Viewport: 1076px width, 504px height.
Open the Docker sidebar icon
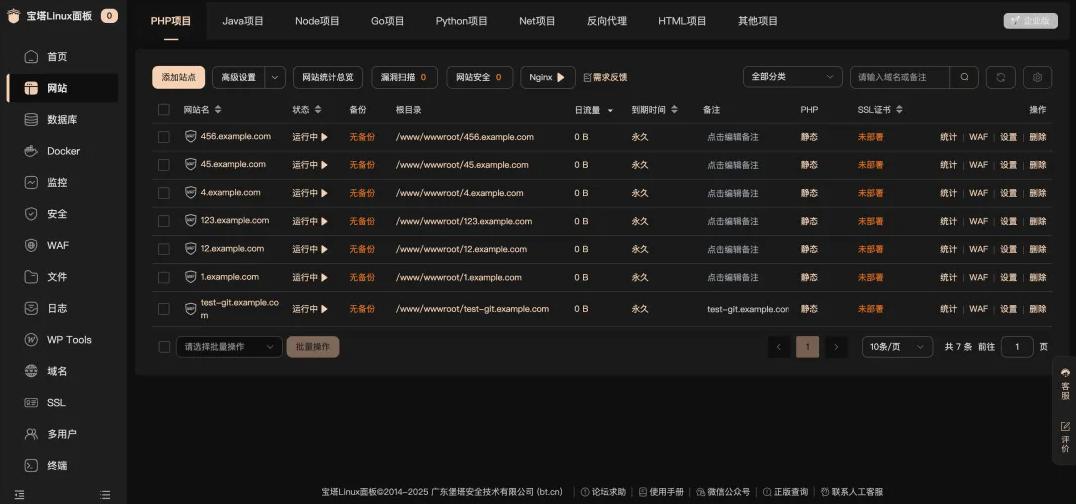point(31,151)
